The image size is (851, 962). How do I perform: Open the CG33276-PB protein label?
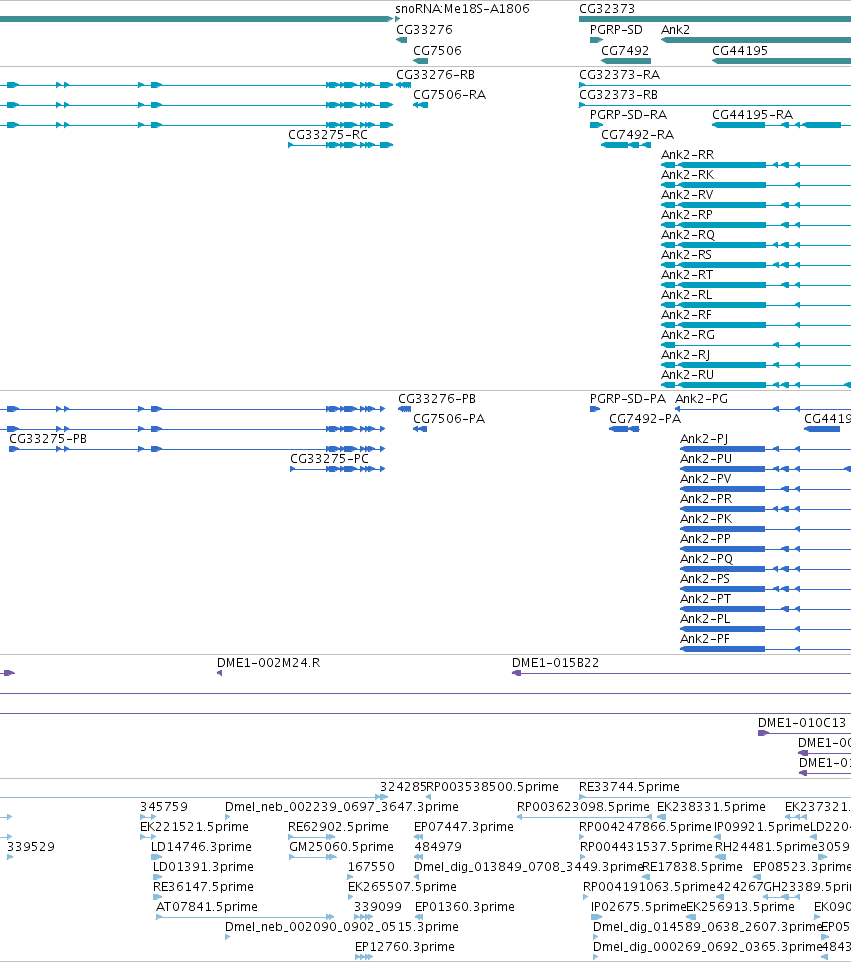click(x=437, y=399)
